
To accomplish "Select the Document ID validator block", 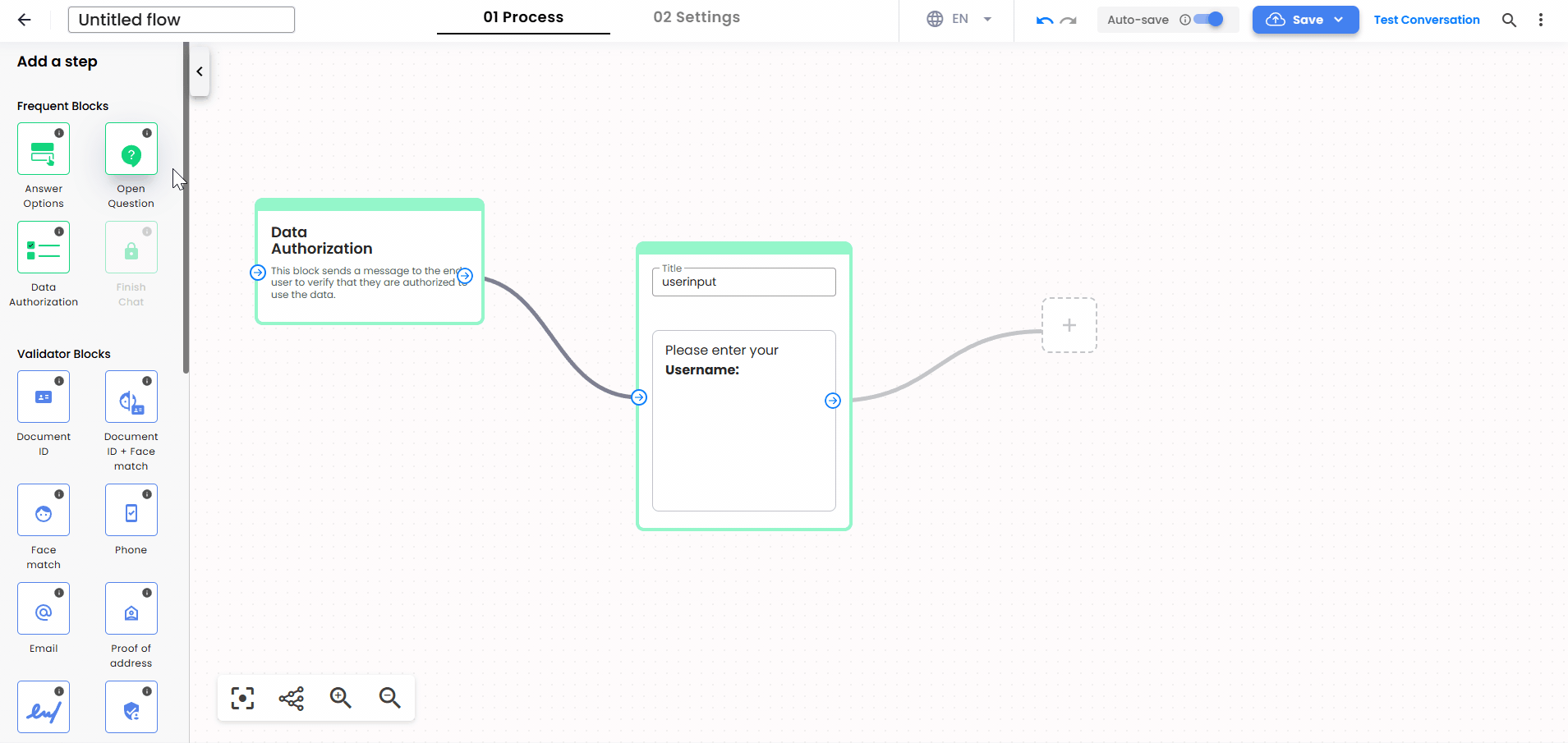I will 44,397.
